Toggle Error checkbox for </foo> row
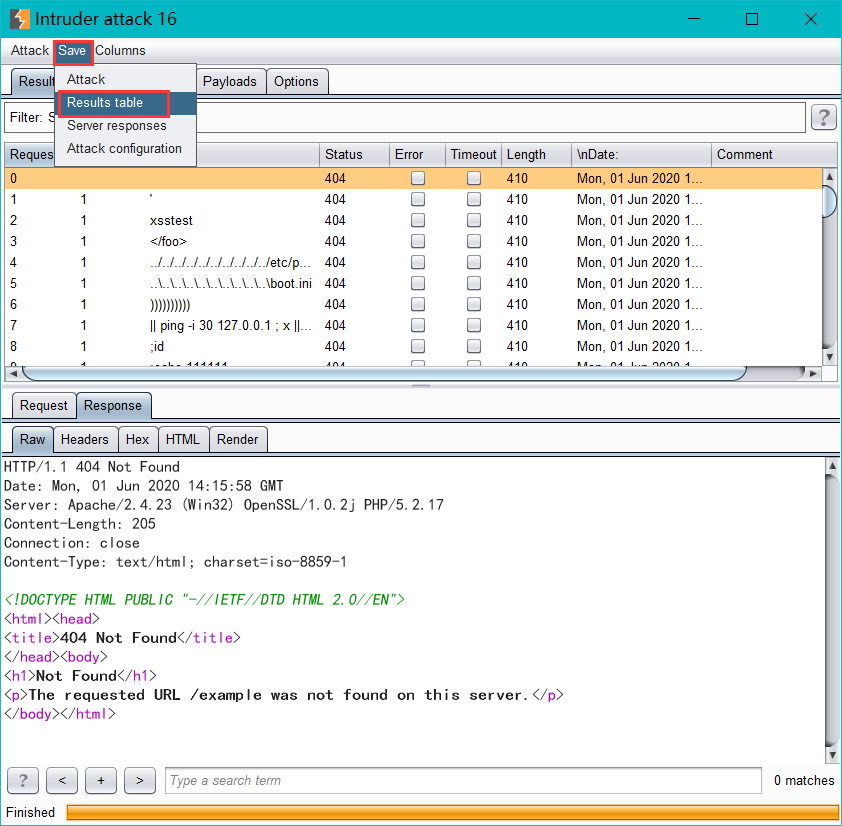The image size is (842, 826). pyautogui.click(x=418, y=241)
